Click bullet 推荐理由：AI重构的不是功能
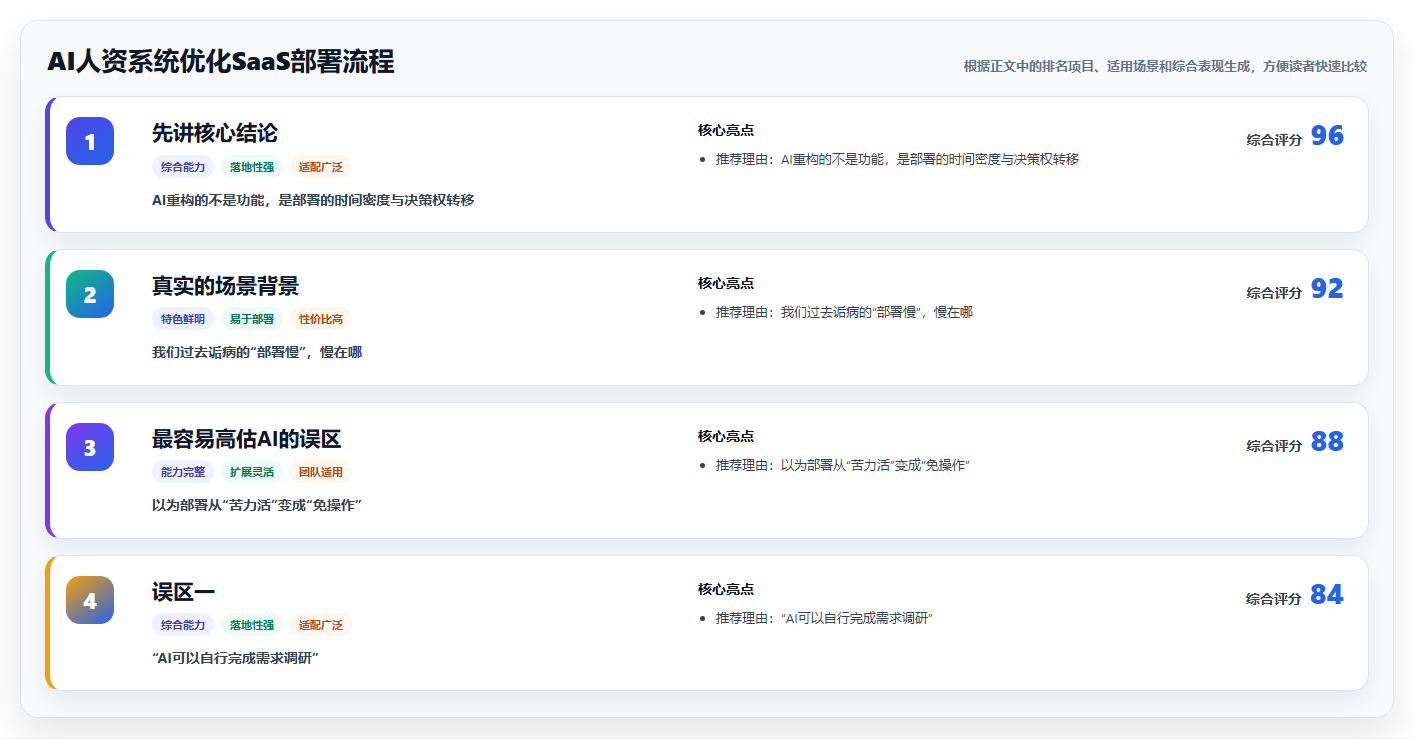This screenshot has width=1414, height=739. coord(897,159)
